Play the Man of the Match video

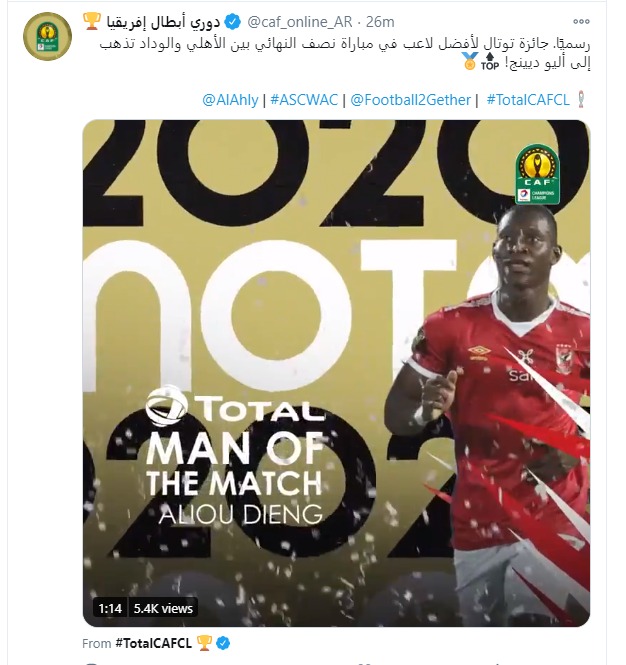click(336, 373)
